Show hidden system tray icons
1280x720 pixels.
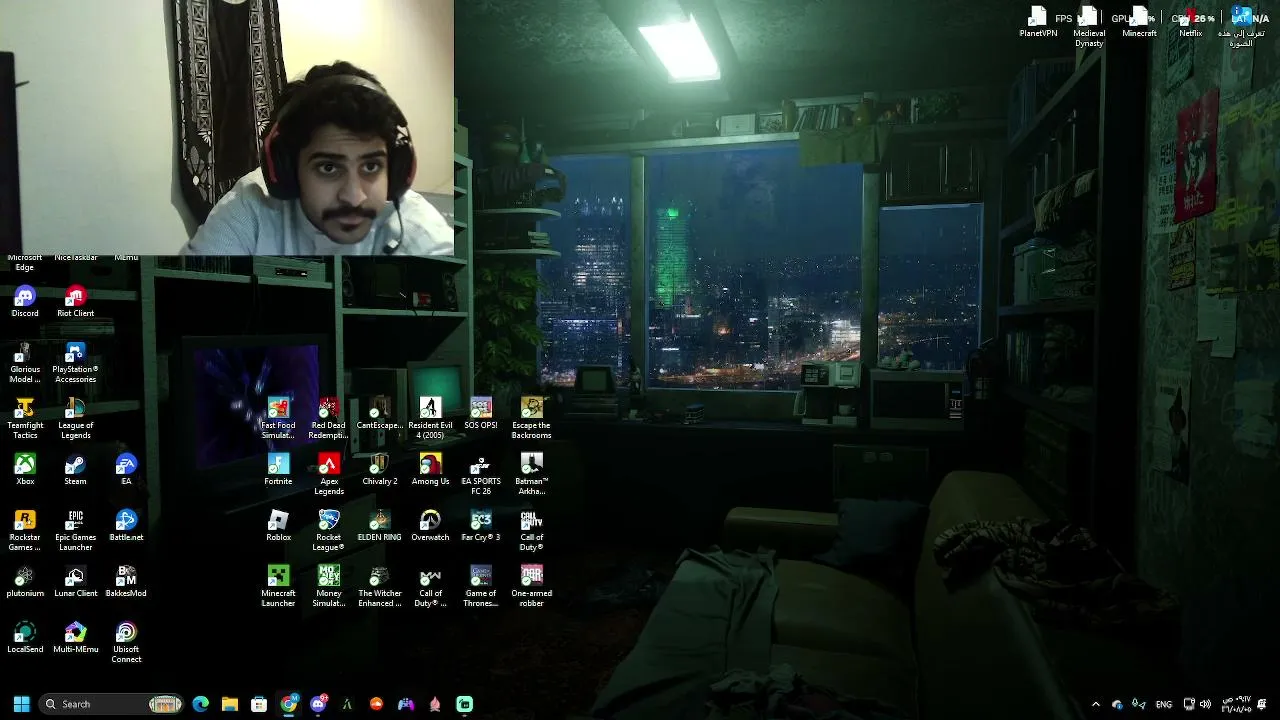click(x=1095, y=704)
